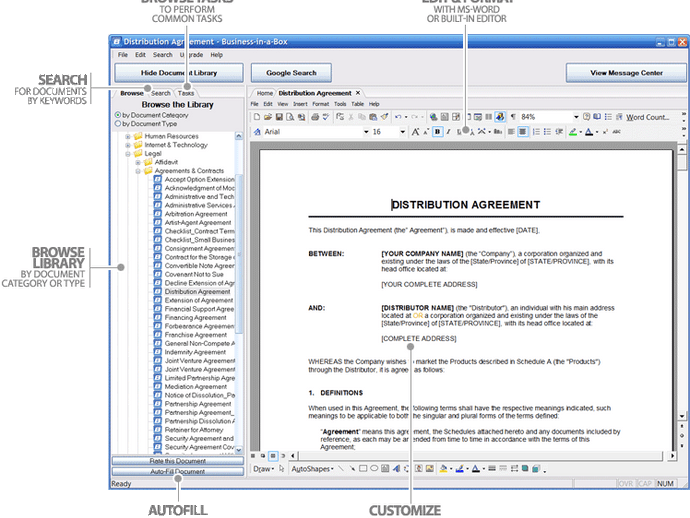Viewport: 690px width, 518px height.
Task: Select the Rectangle drawing tool
Action: 363,469
